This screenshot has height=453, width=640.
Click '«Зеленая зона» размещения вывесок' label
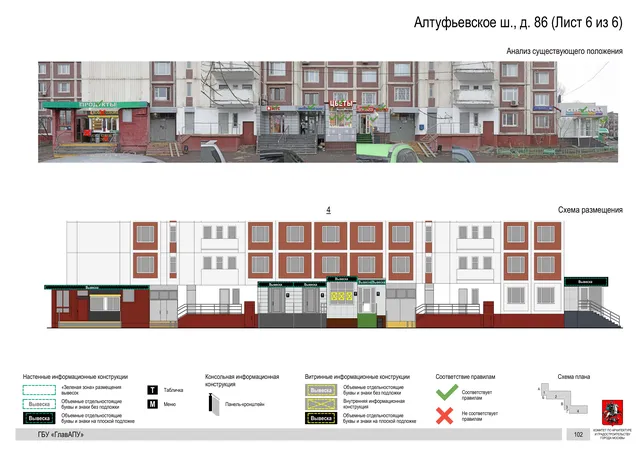pos(91,390)
